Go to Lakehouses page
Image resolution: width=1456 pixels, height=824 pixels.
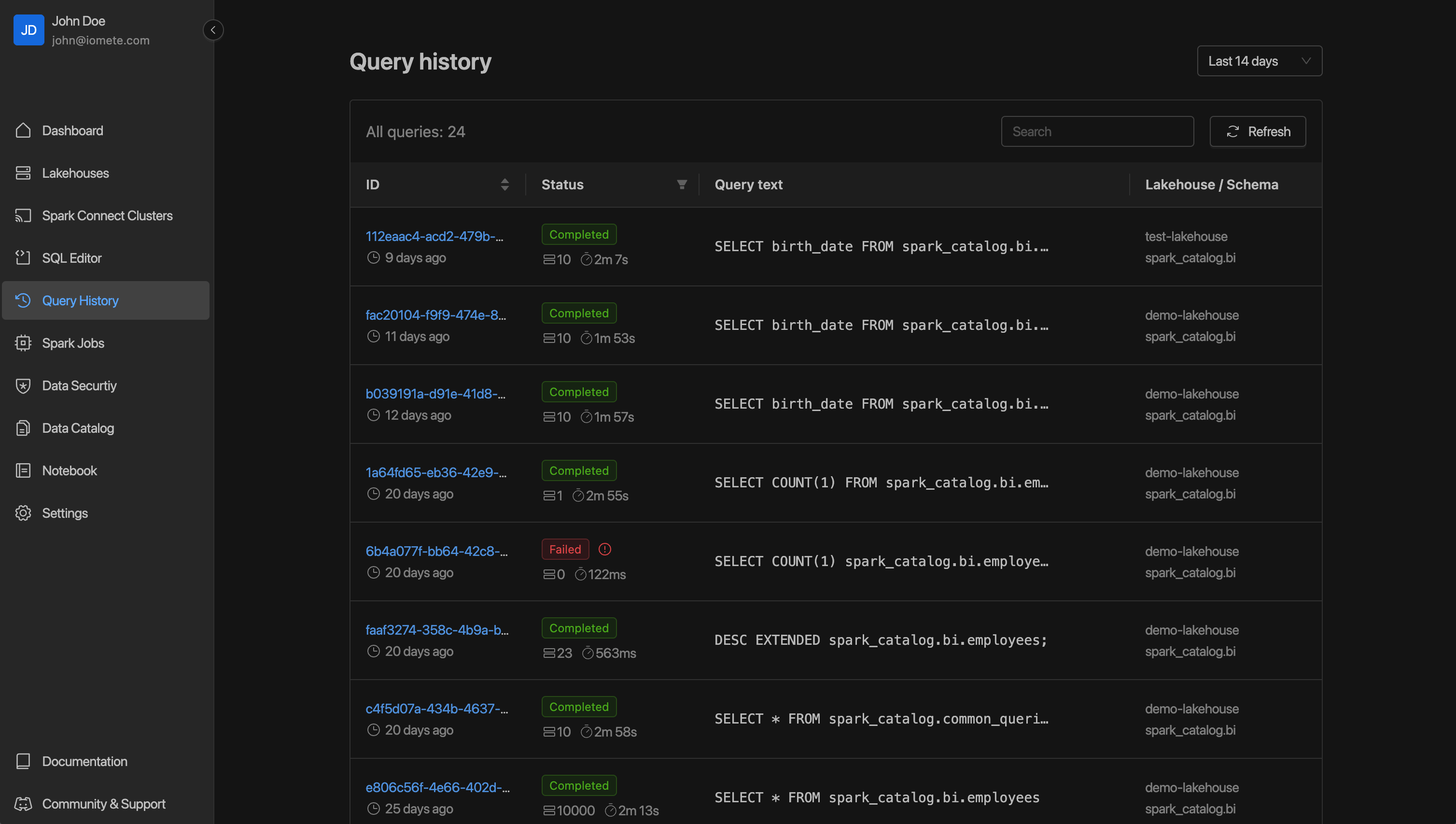[x=106, y=173]
